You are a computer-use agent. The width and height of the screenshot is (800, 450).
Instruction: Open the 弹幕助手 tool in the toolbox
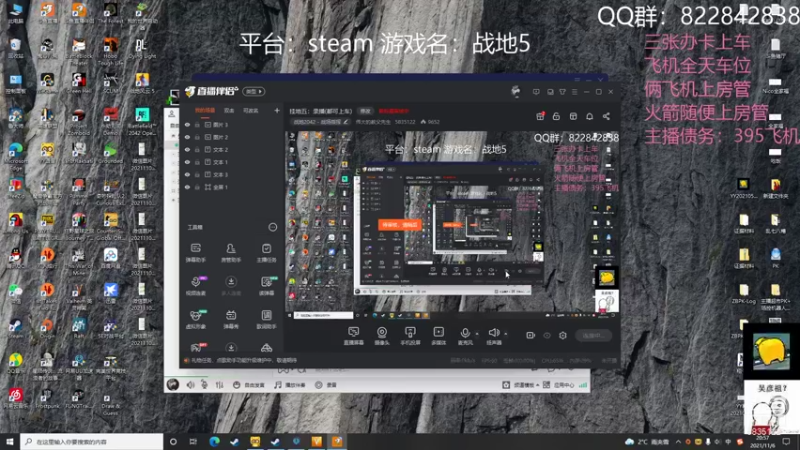(195, 253)
